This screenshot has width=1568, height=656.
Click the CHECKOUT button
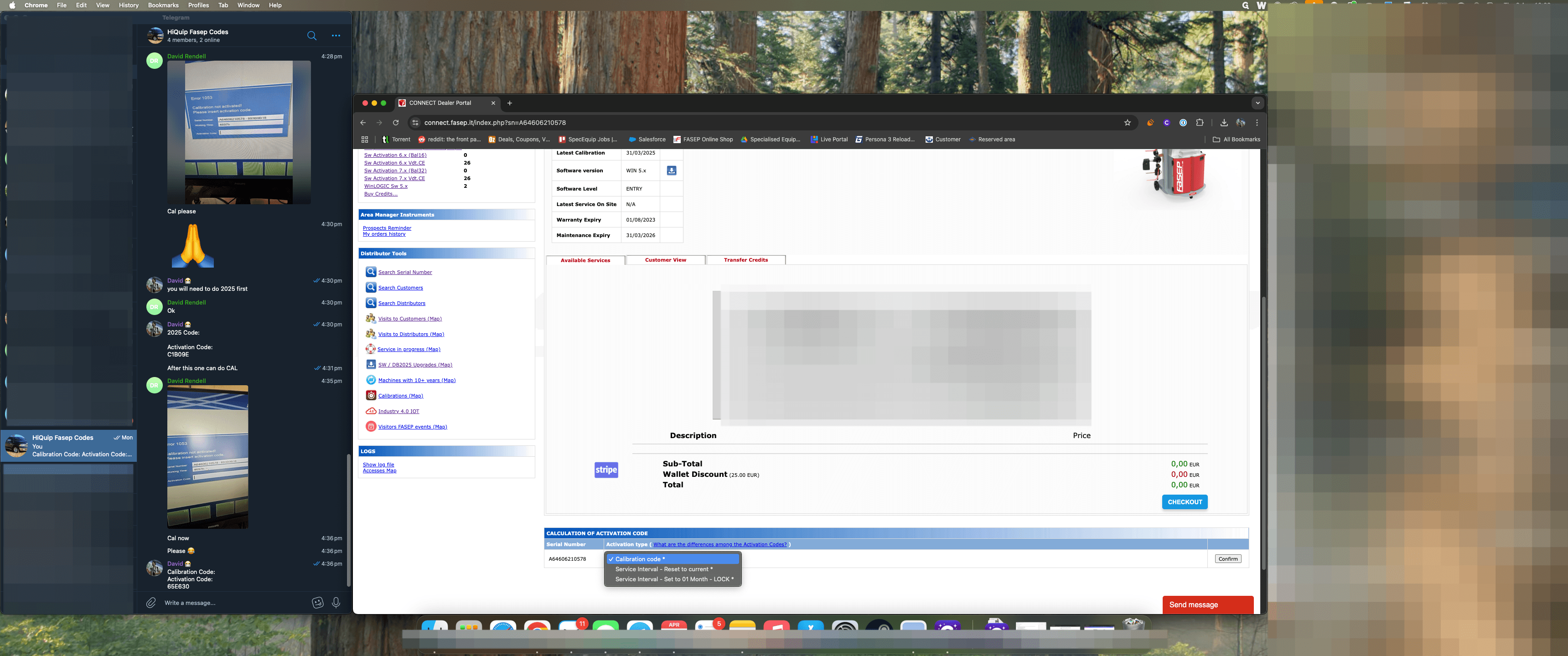coord(1185,502)
